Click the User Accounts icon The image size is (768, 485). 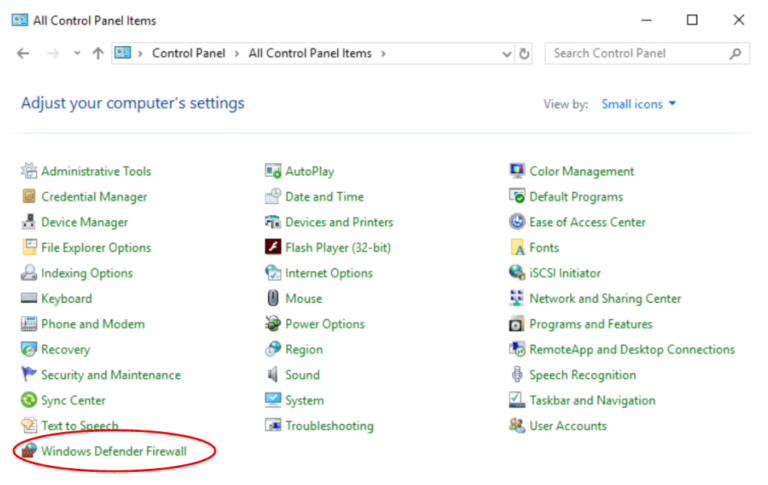click(x=517, y=425)
